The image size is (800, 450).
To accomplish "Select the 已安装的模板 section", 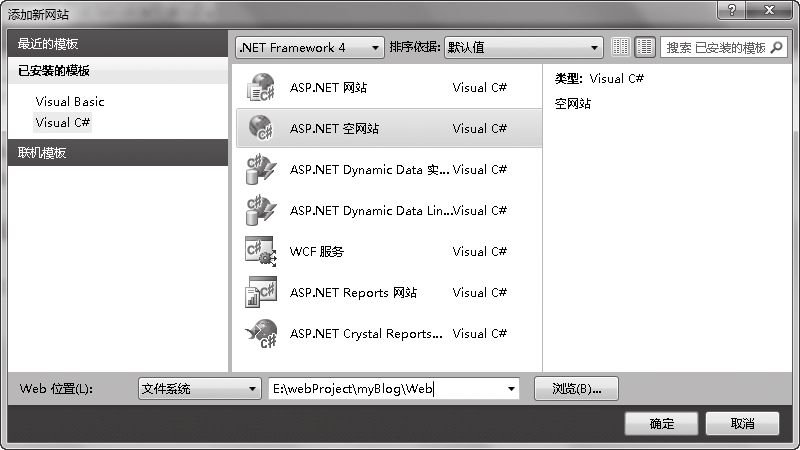I will 118,70.
